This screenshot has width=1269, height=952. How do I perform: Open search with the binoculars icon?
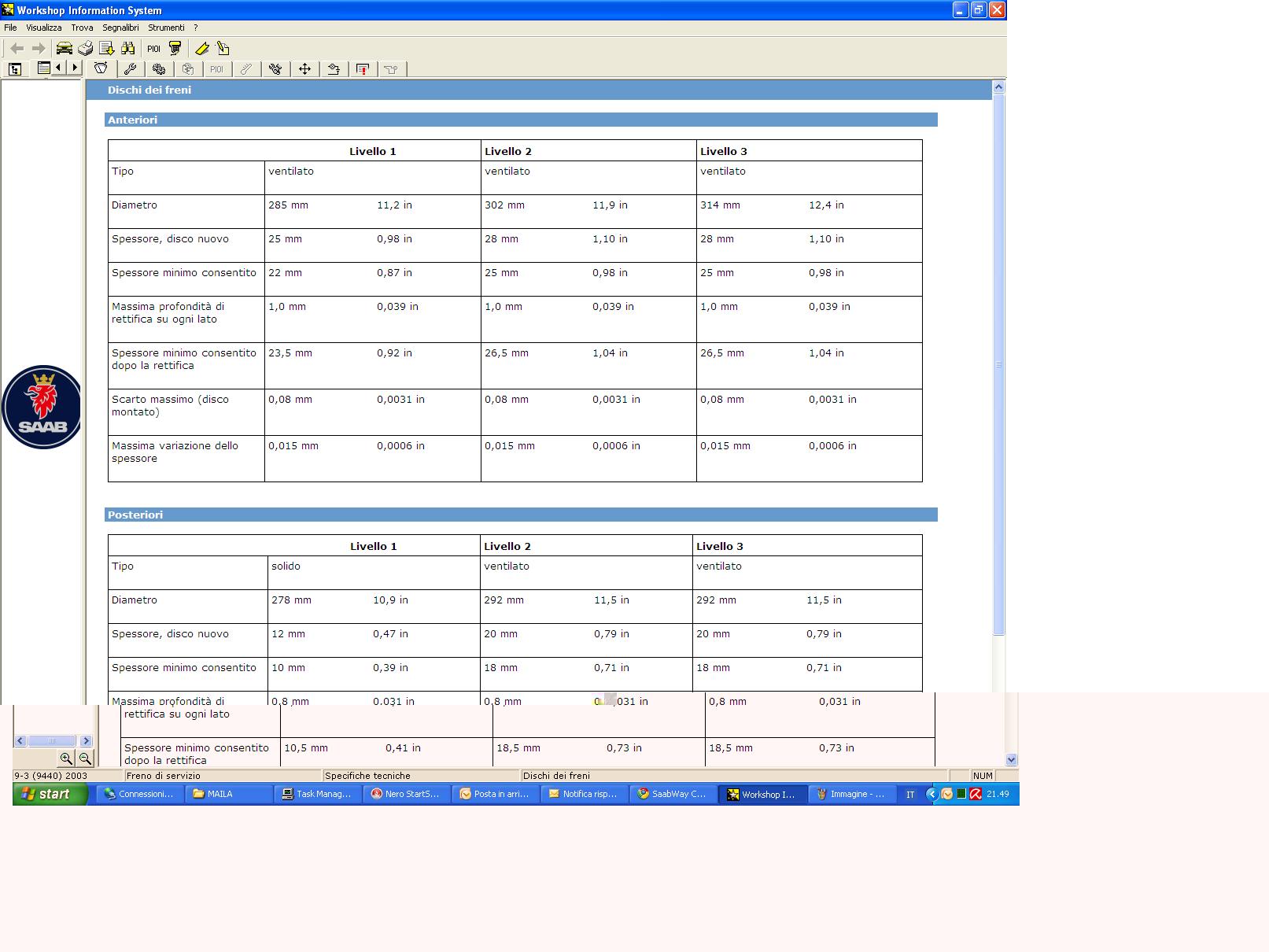(x=128, y=49)
